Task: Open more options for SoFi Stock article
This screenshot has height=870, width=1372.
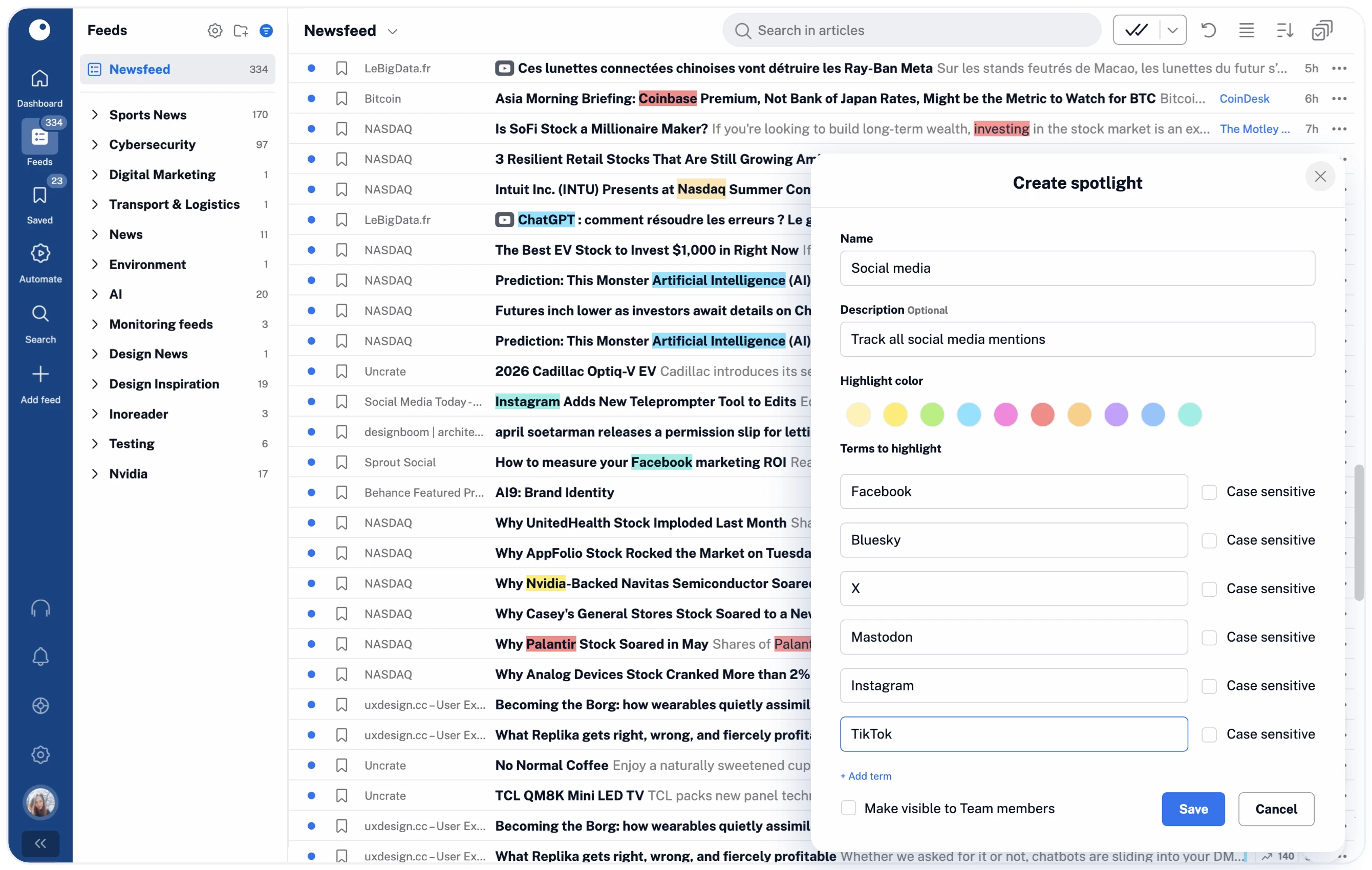Action: pyautogui.click(x=1339, y=129)
